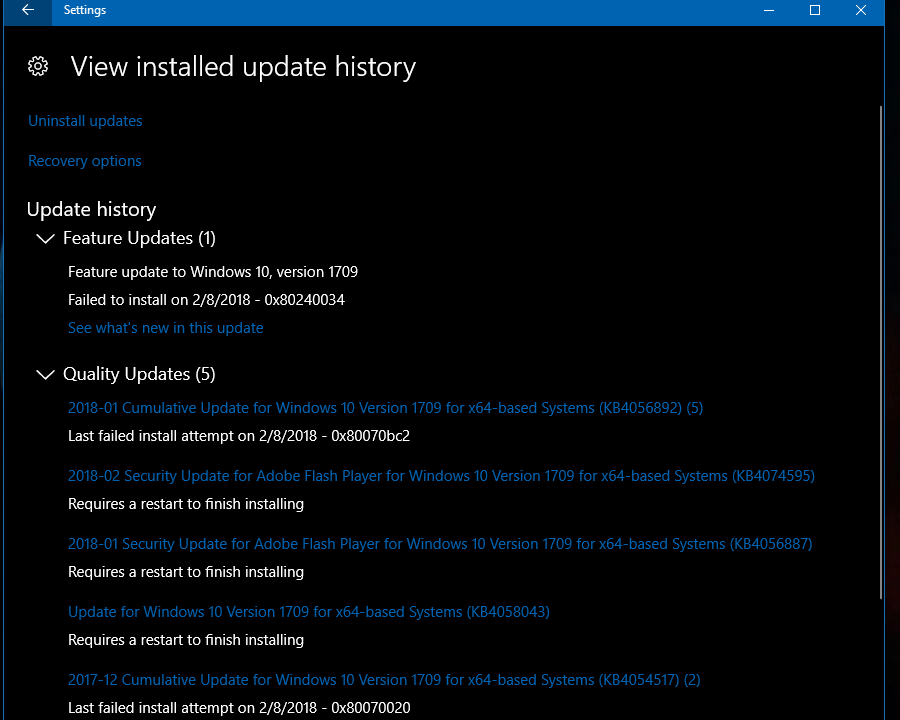The width and height of the screenshot is (900, 720).
Task: Open 'See what's new in this update'
Action: click(166, 328)
